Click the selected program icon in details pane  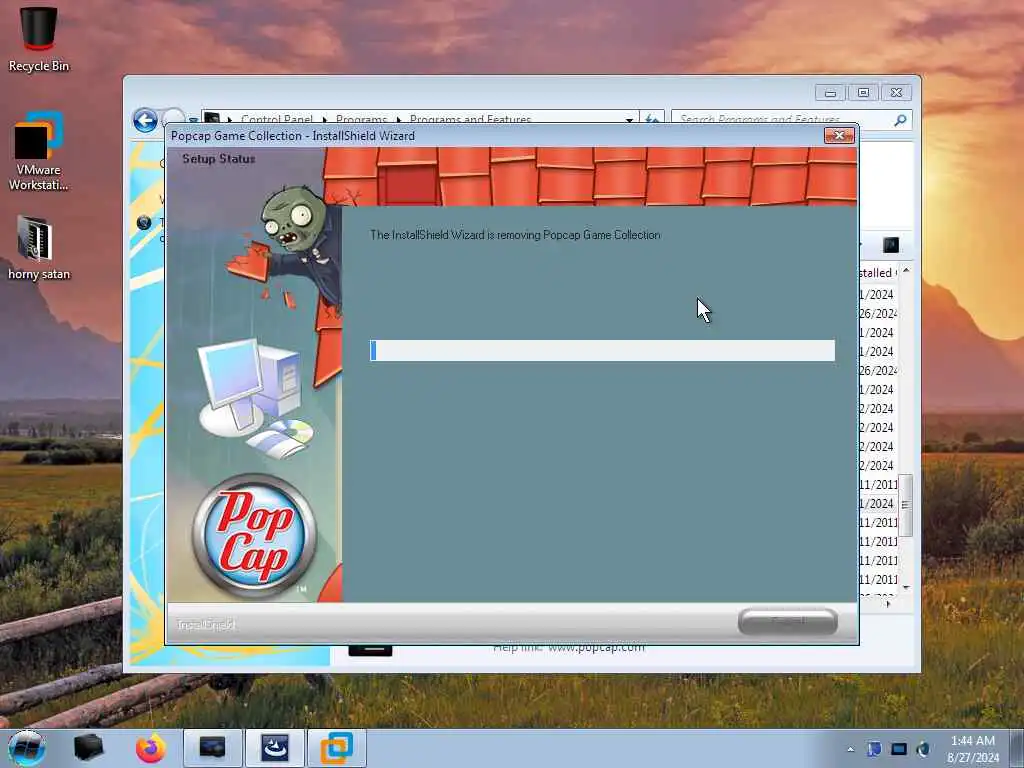pyautogui.click(x=370, y=650)
